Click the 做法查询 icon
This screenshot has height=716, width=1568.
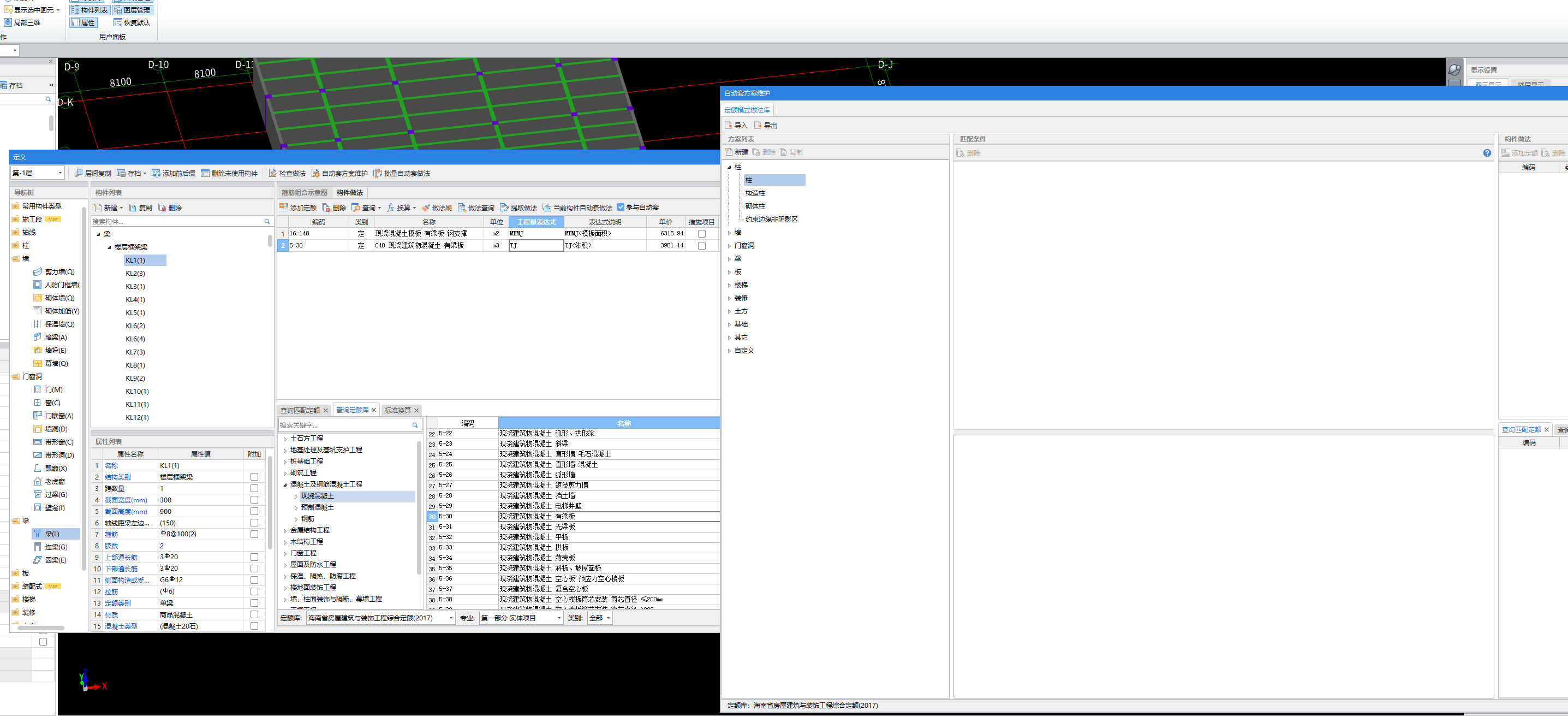click(x=461, y=208)
